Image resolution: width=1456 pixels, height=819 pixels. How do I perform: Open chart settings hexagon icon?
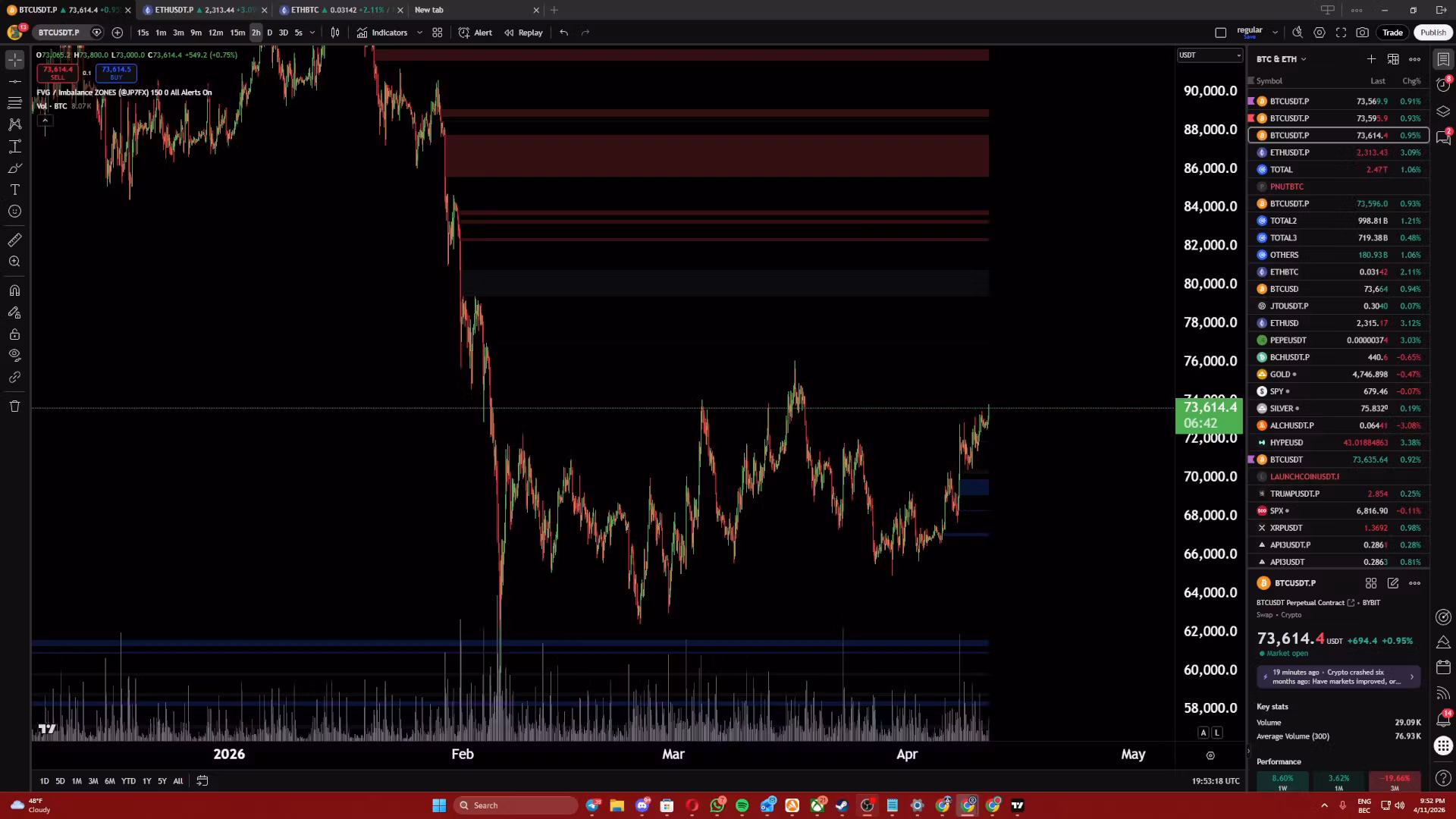coord(1319,33)
